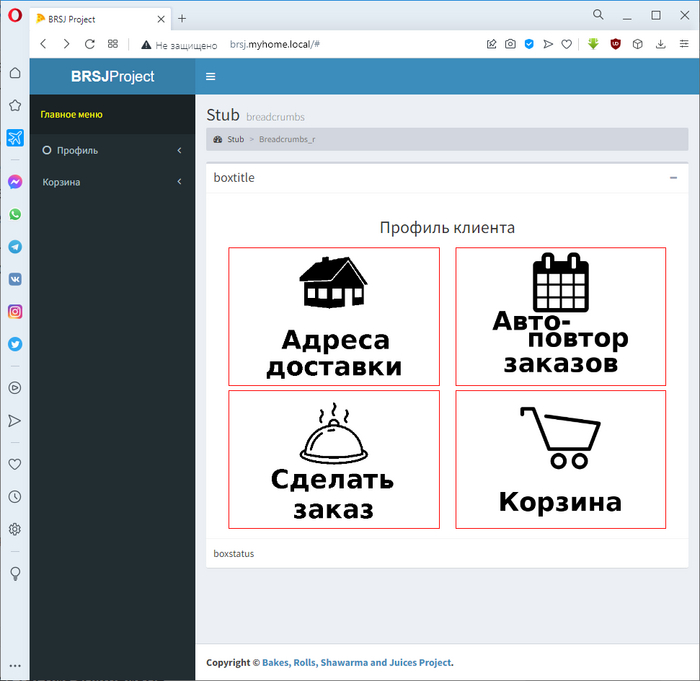Click the house icon for Адреса доставки

click(333, 282)
